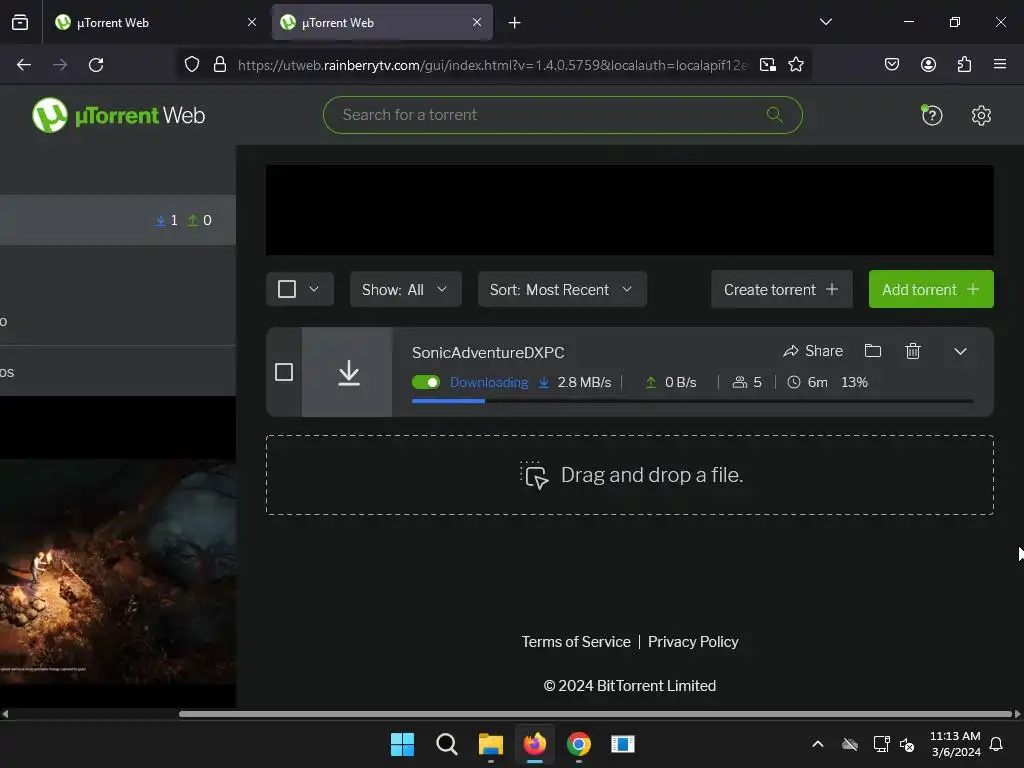Screen dimensions: 1024x768
Task: Open the extensions puzzle icon
Action: (x=964, y=65)
